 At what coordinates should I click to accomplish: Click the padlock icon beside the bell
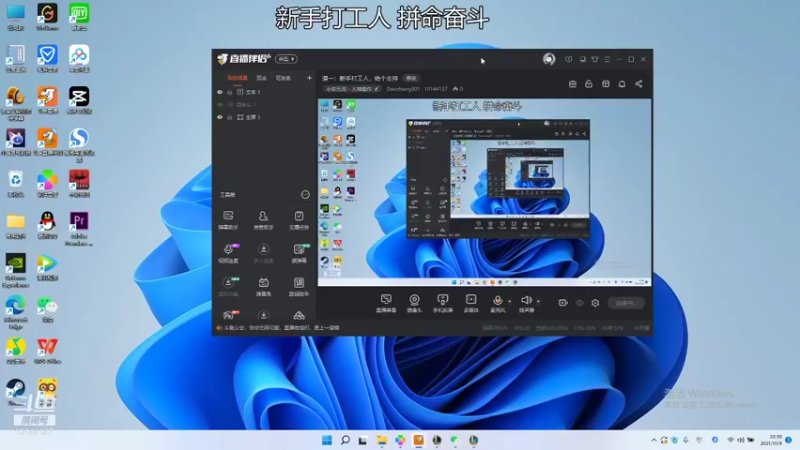(x=589, y=84)
